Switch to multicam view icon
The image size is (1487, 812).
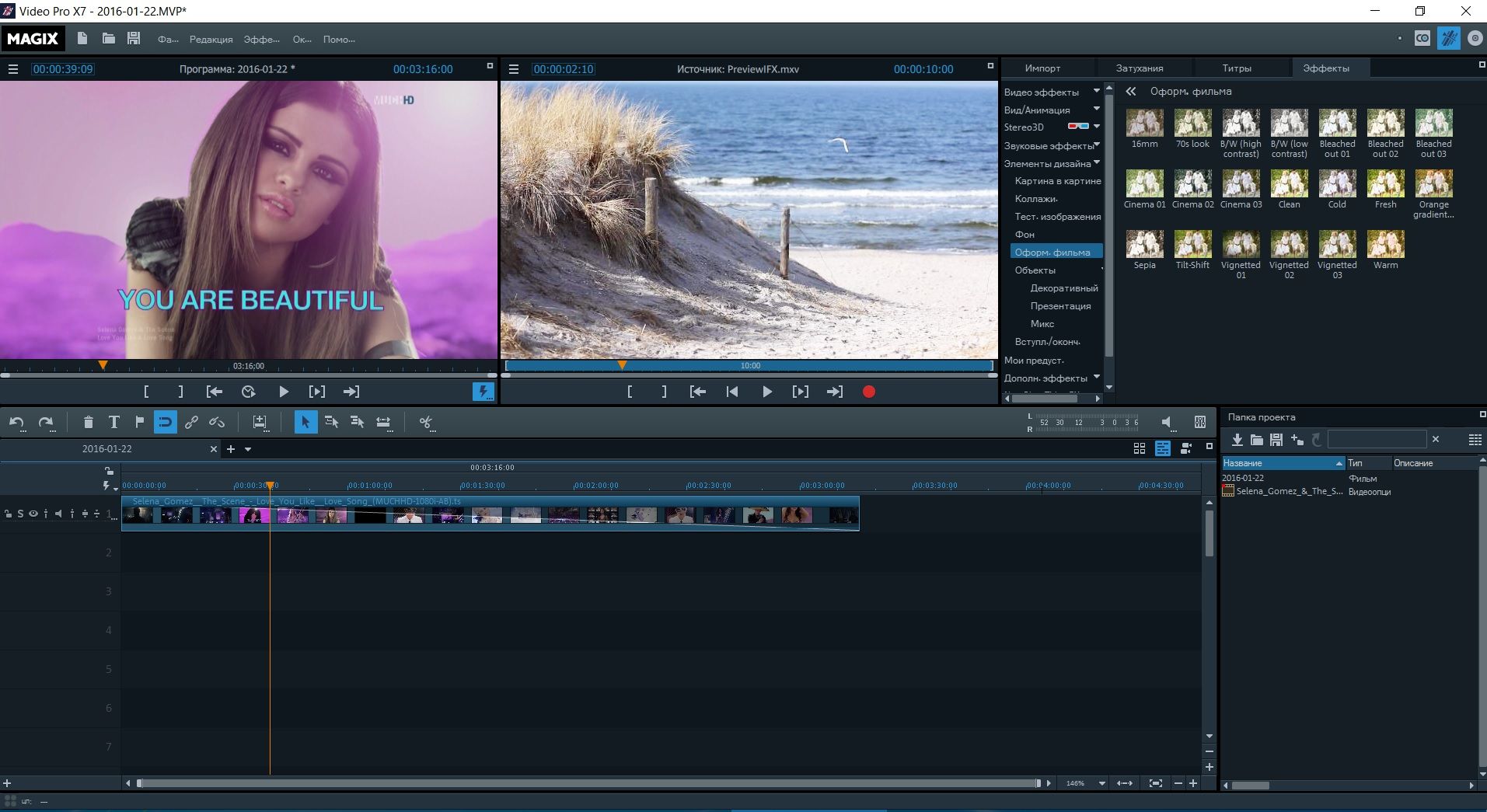1186,448
